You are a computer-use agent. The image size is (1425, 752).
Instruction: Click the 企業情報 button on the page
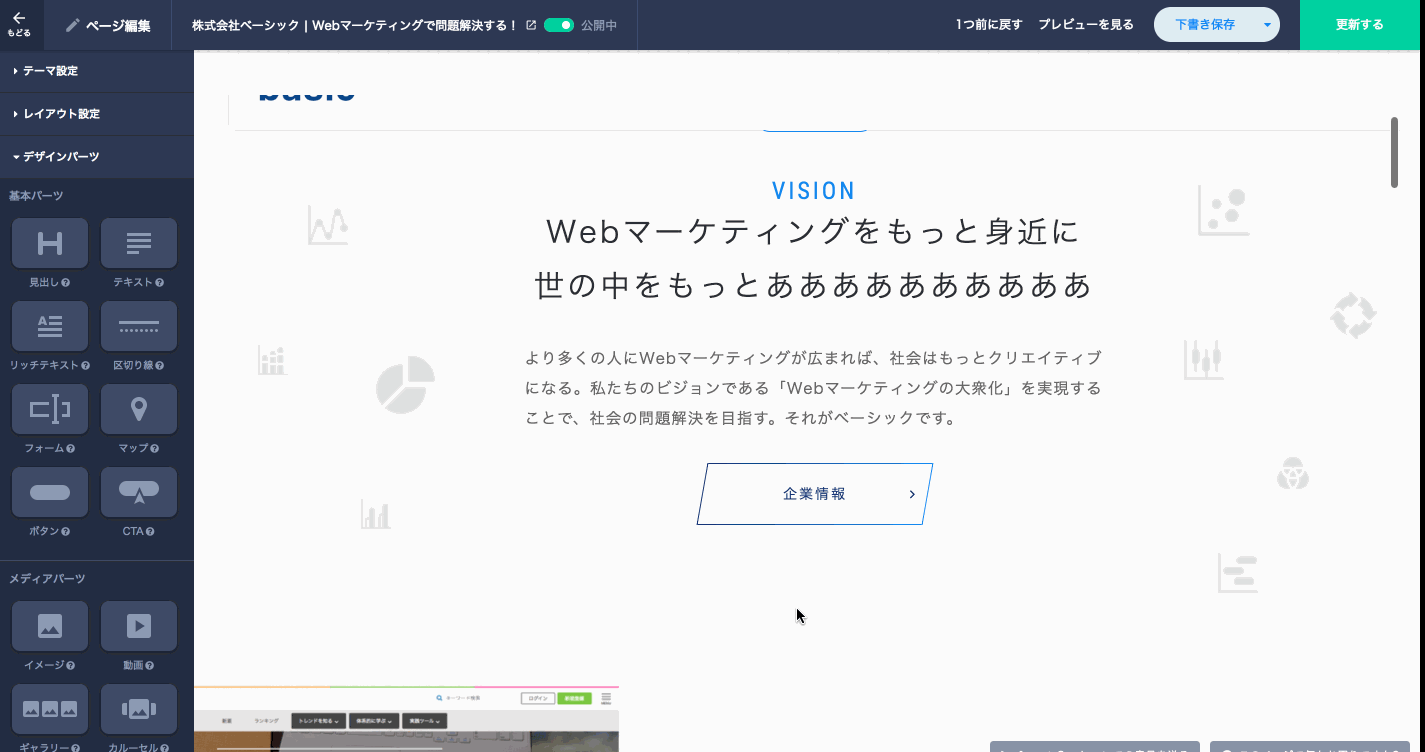click(815, 494)
